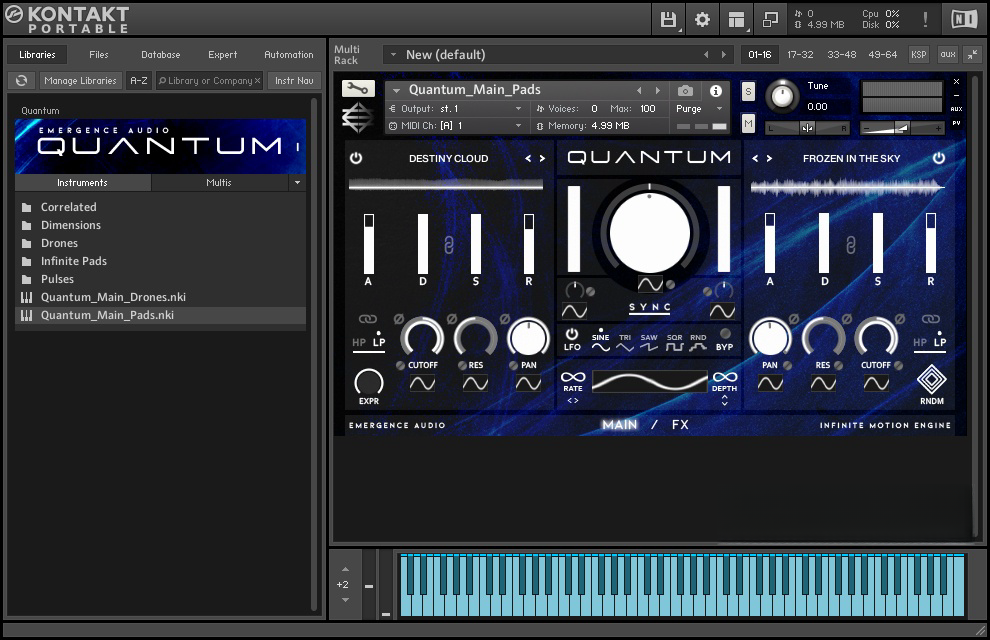The height and width of the screenshot is (640, 990).
Task: Toggle the SYNC option
Action: 650,307
